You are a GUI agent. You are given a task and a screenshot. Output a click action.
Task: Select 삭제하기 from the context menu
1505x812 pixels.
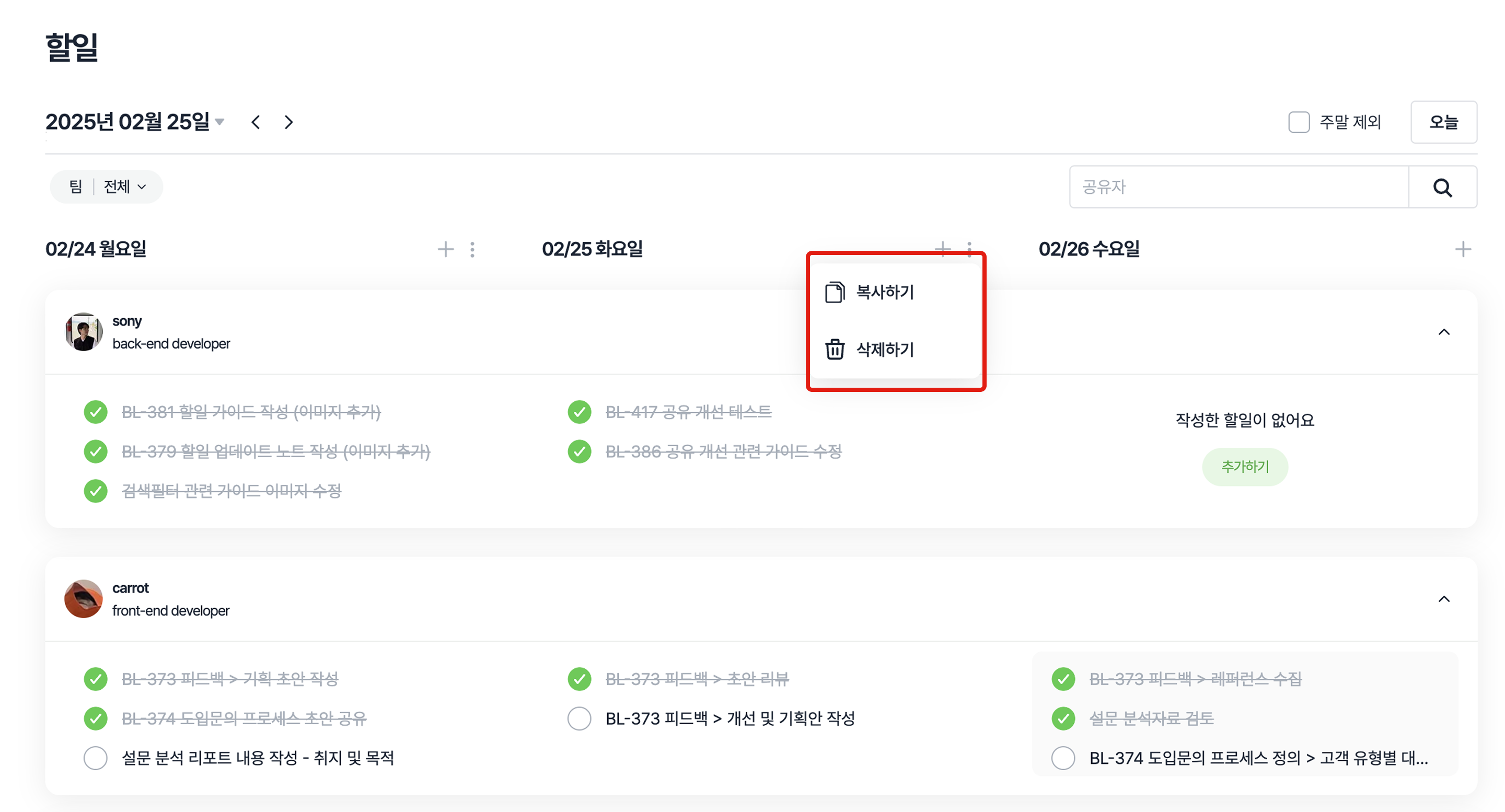884,350
